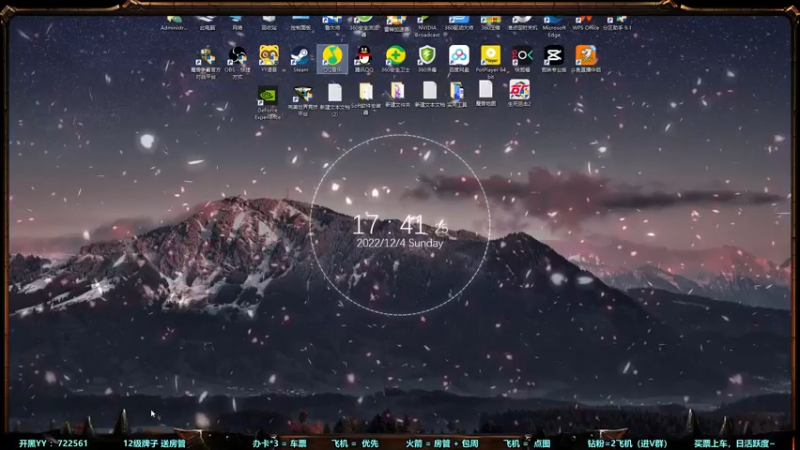Launch QQ音乐 from the desktop
The width and height of the screenshot is (800, 450).
[332, 59]
